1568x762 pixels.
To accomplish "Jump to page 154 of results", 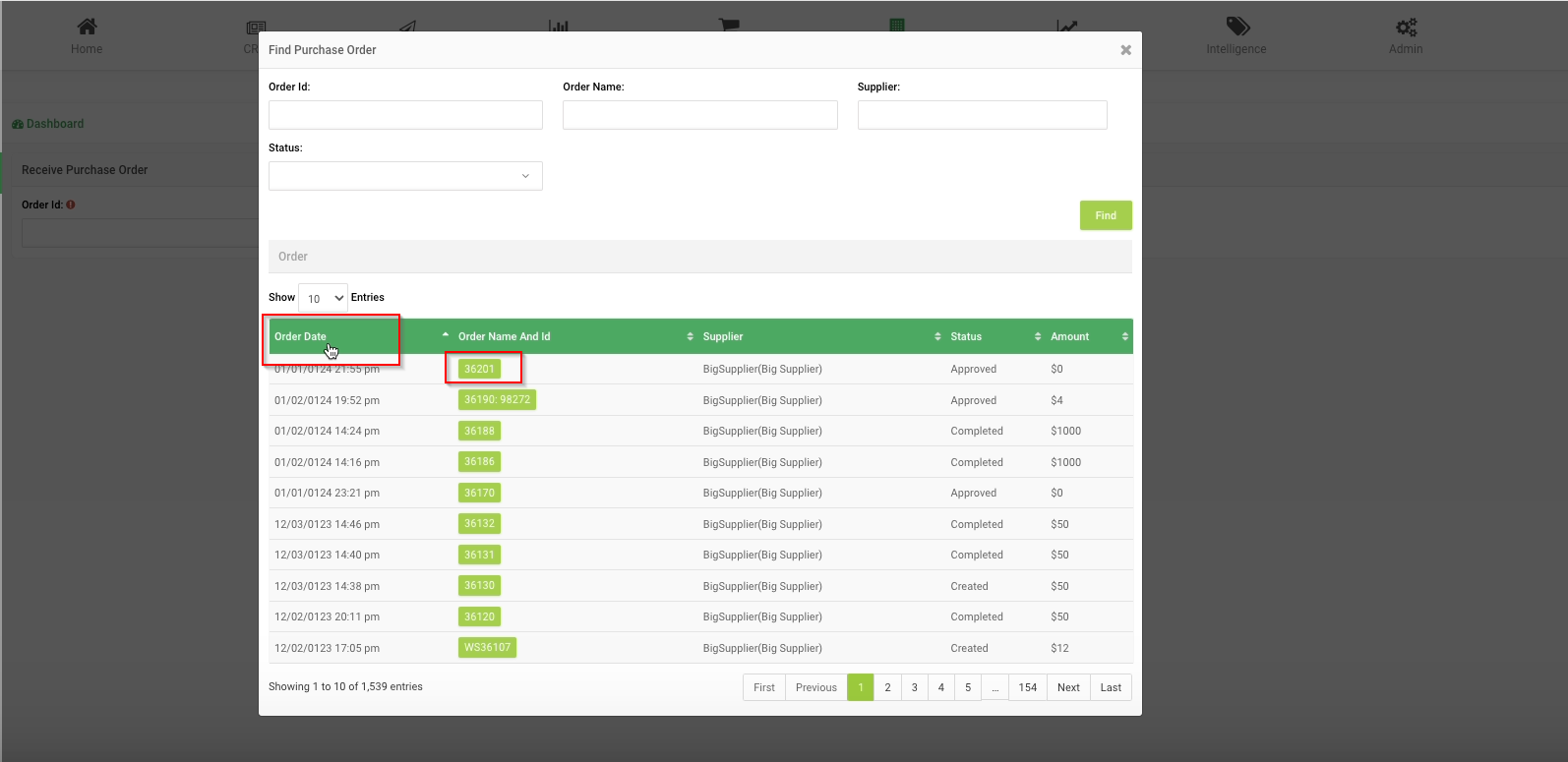I will point(1028,687).
